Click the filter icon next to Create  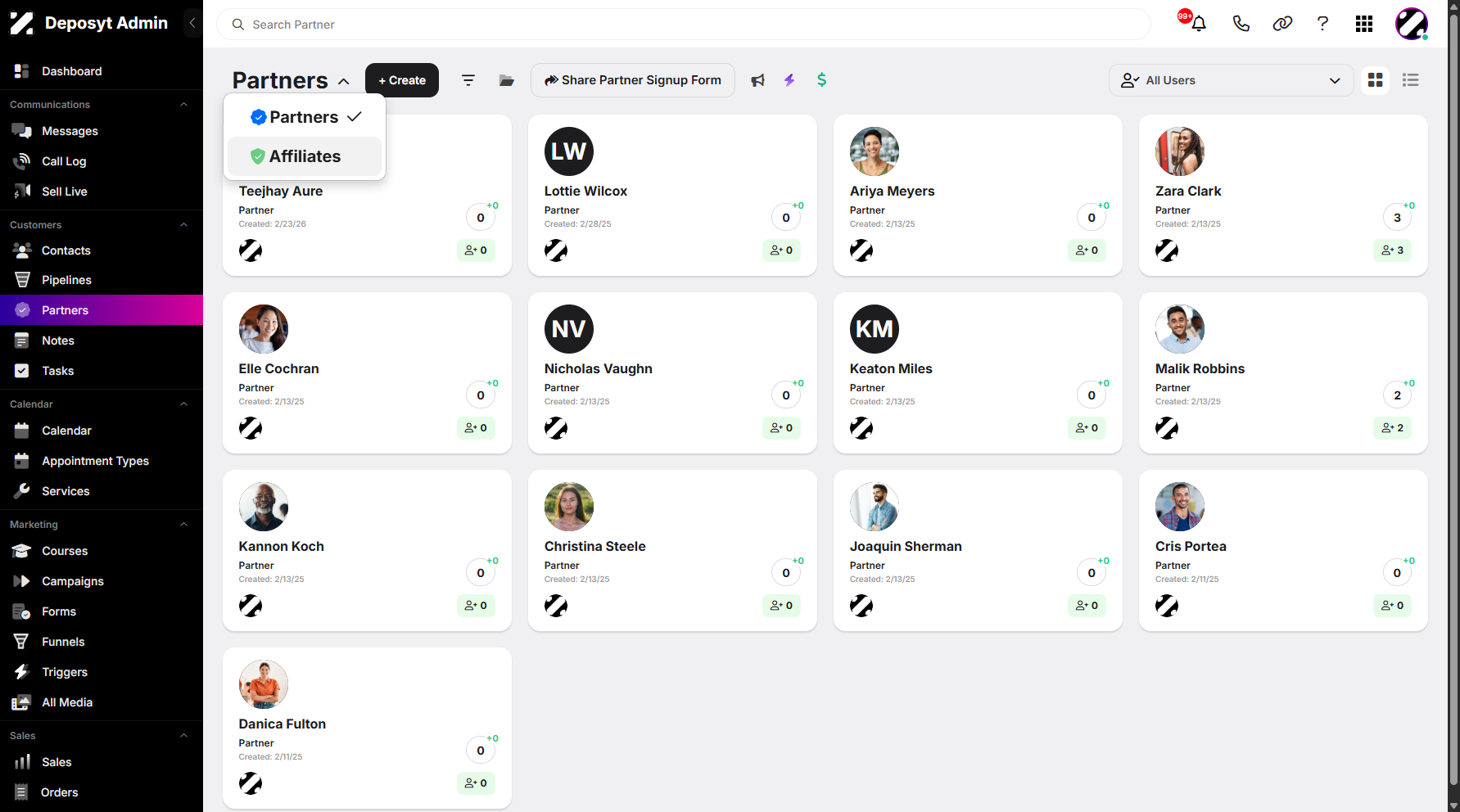[468, 80]
